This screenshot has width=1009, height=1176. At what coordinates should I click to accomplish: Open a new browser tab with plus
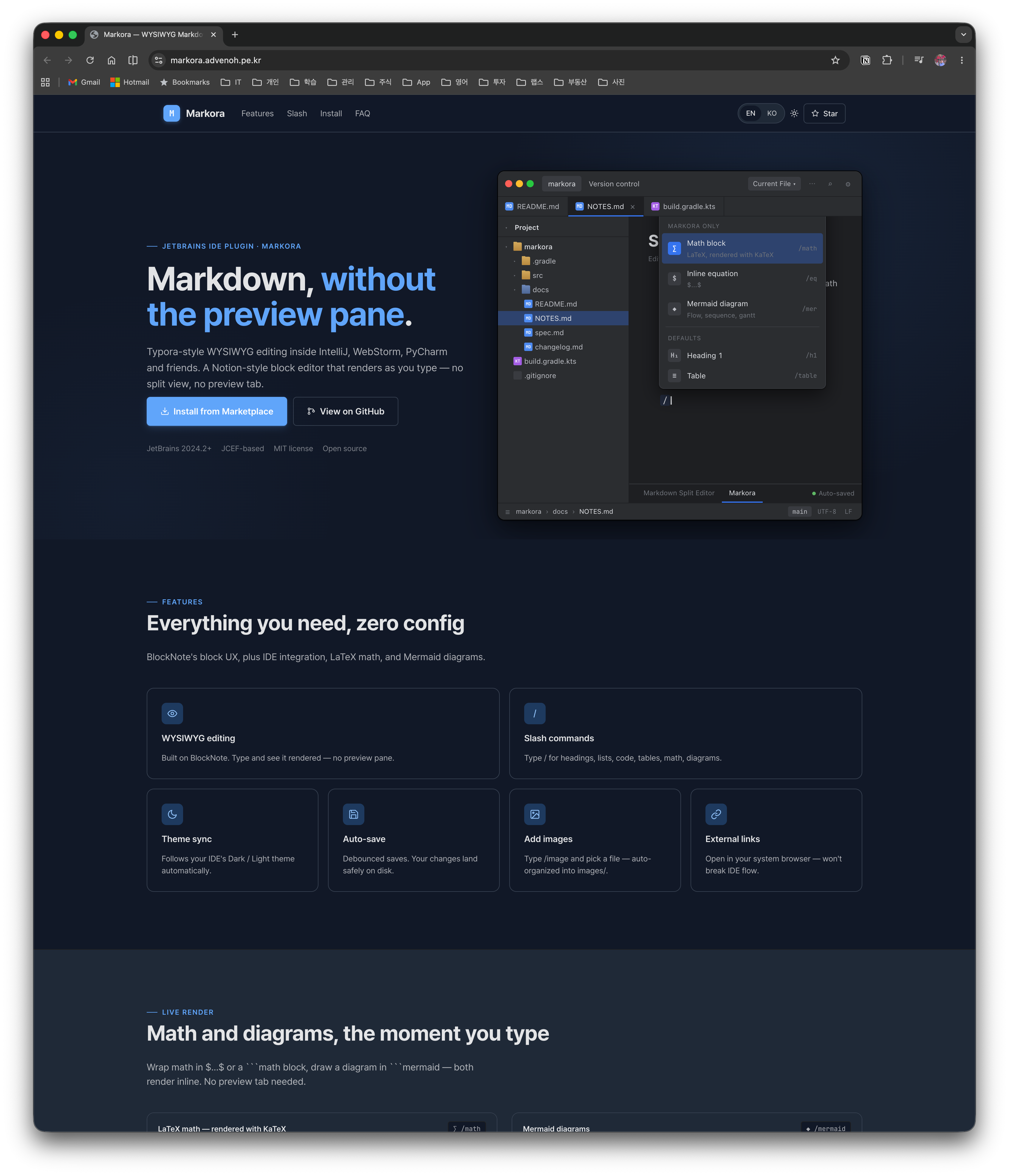[x=235, y=35]
